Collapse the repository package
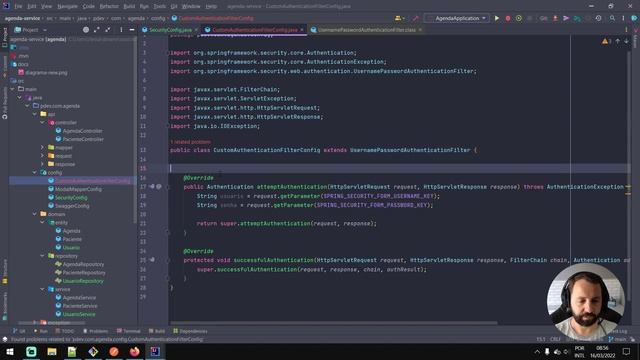640x360 pixels. tap(42, 256)
